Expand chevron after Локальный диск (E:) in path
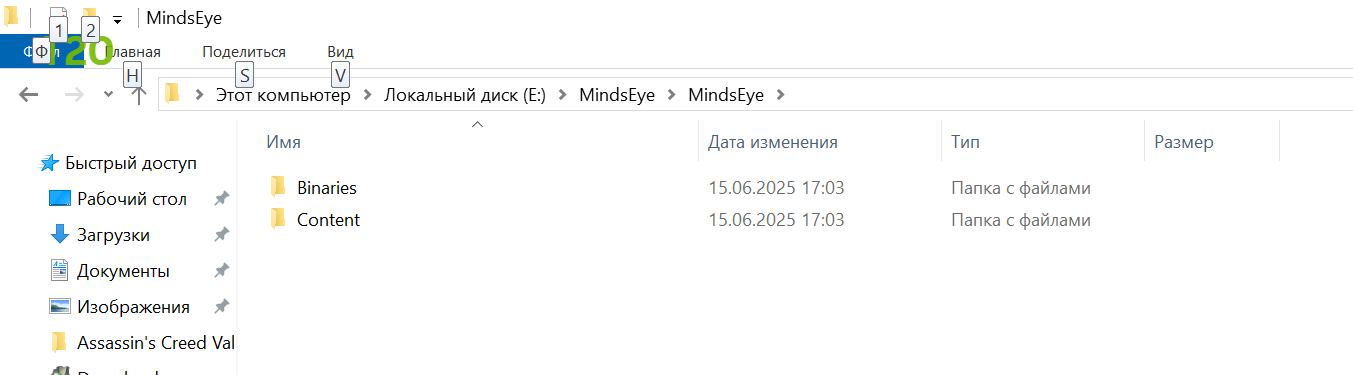Viewport: 1353px width, 375px height. [x=562, y=95]
